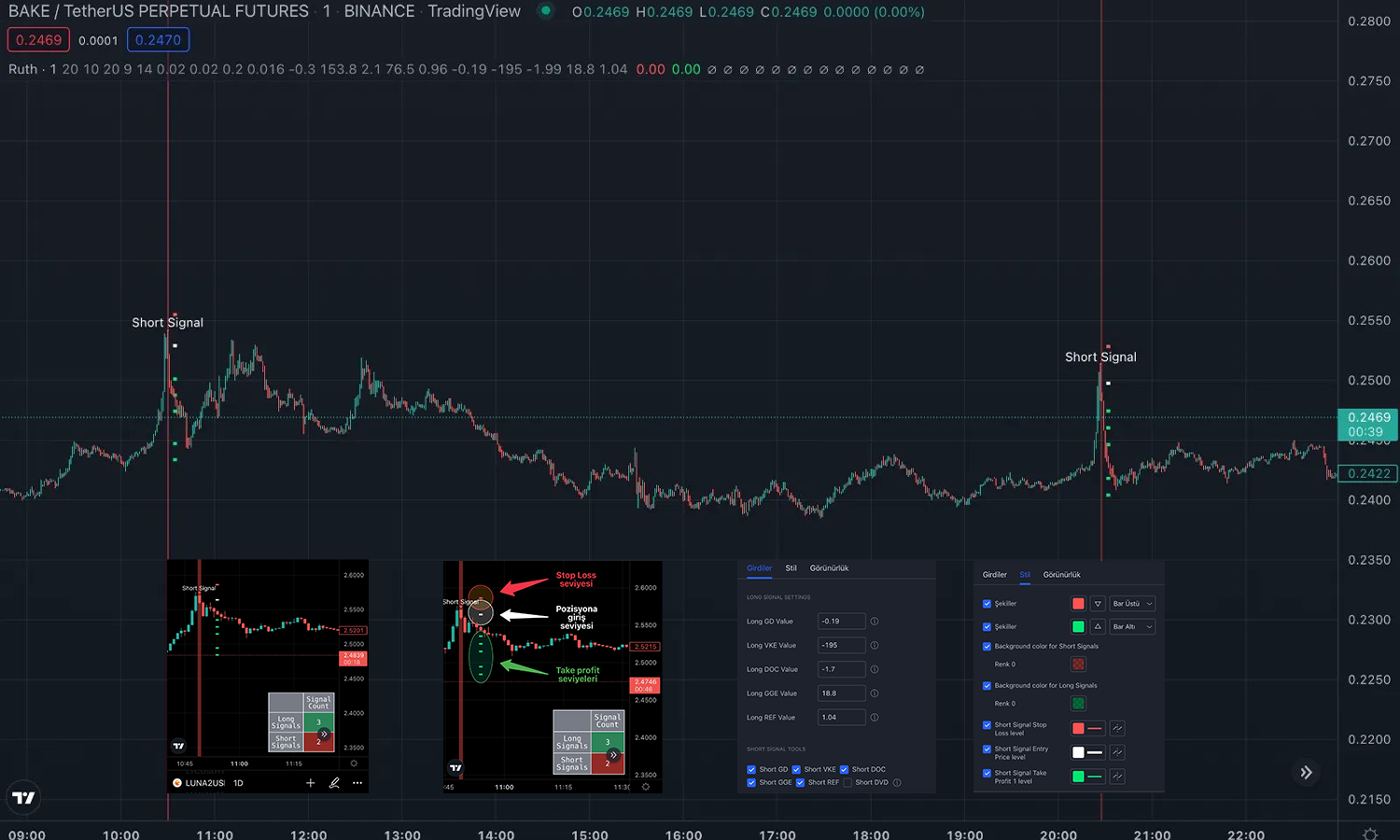The image size is (1400, 840).
Task: Click the info icon beside Short DVD
Action: pos(897,783)
